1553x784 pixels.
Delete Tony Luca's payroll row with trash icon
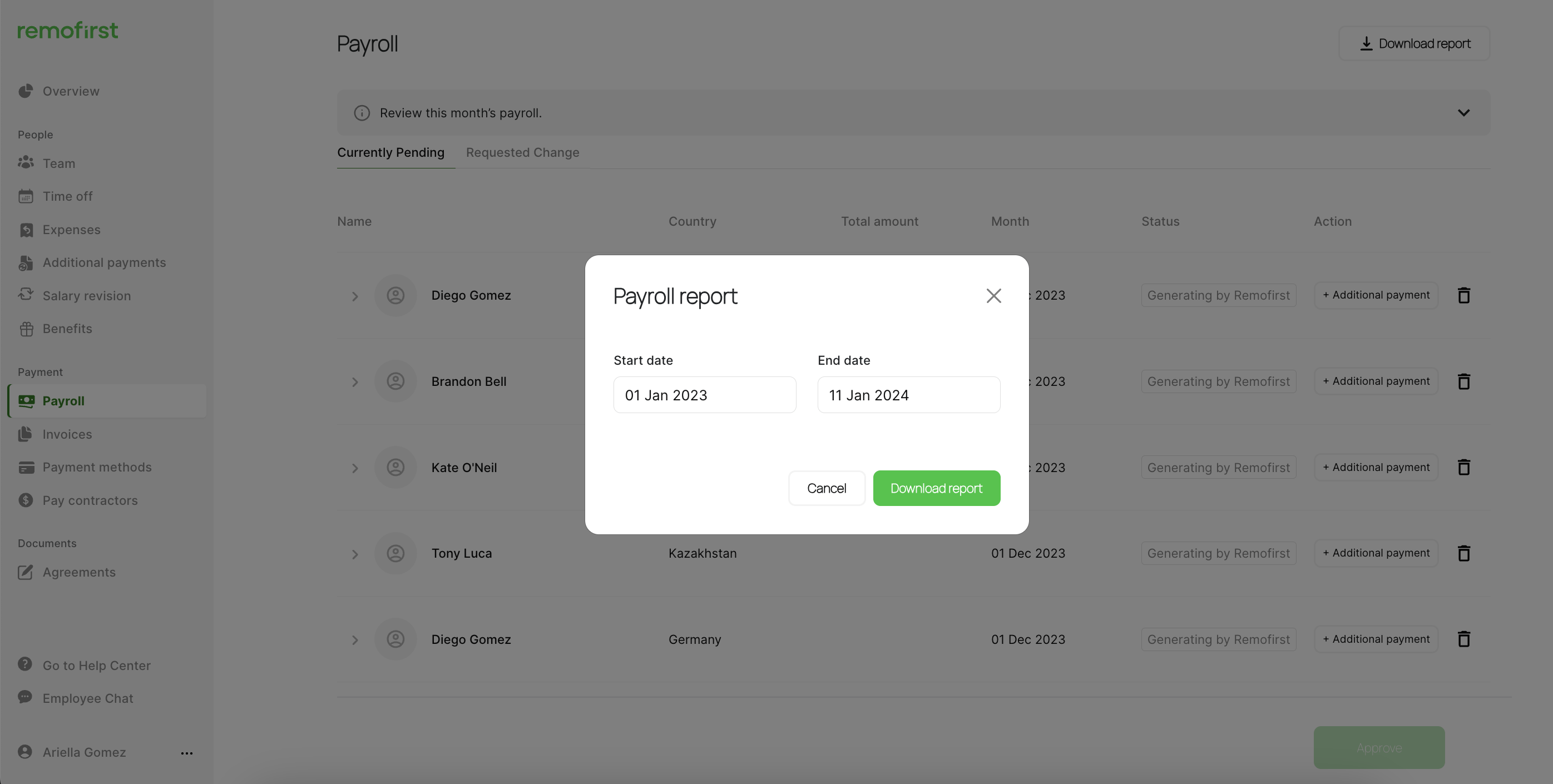click(x=1463, y=553)
